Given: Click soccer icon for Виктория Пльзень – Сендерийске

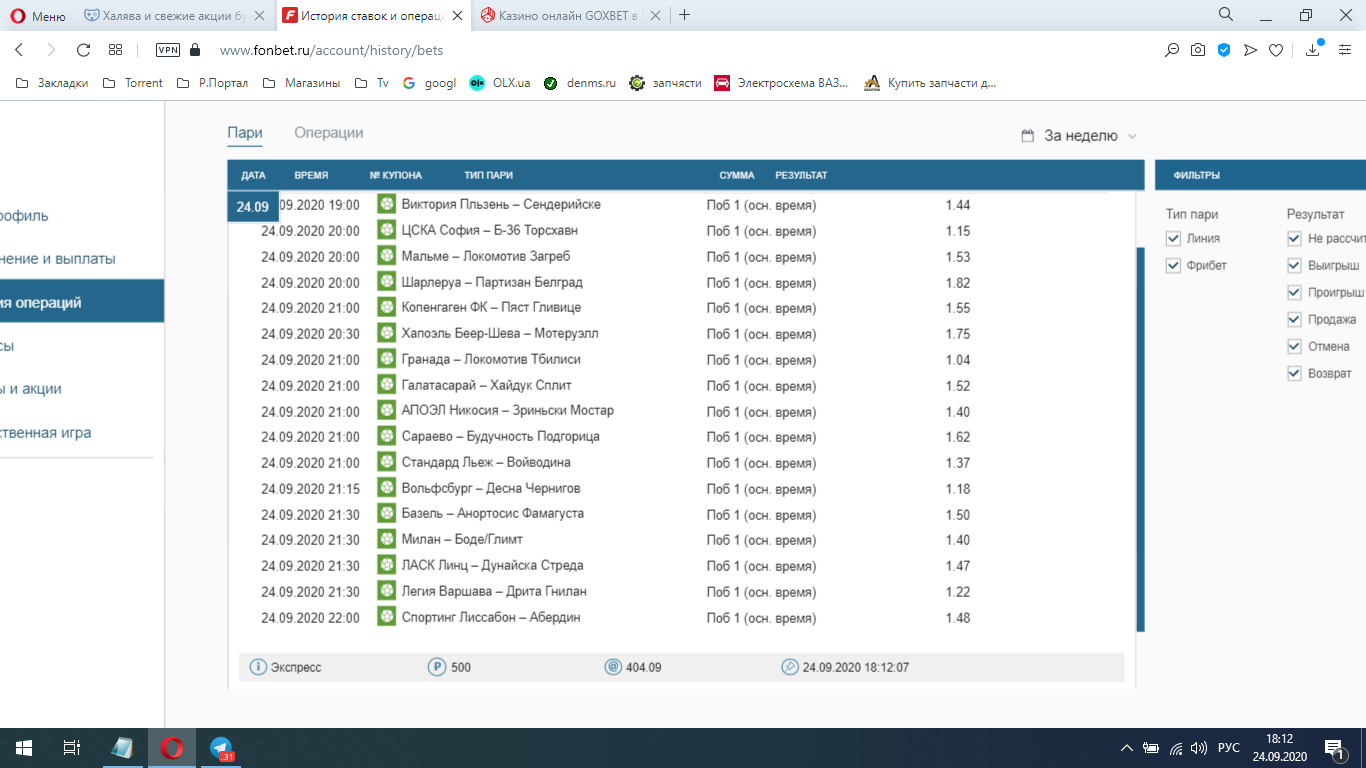Looking at the screenshot, I should click(x=387, y=204).
